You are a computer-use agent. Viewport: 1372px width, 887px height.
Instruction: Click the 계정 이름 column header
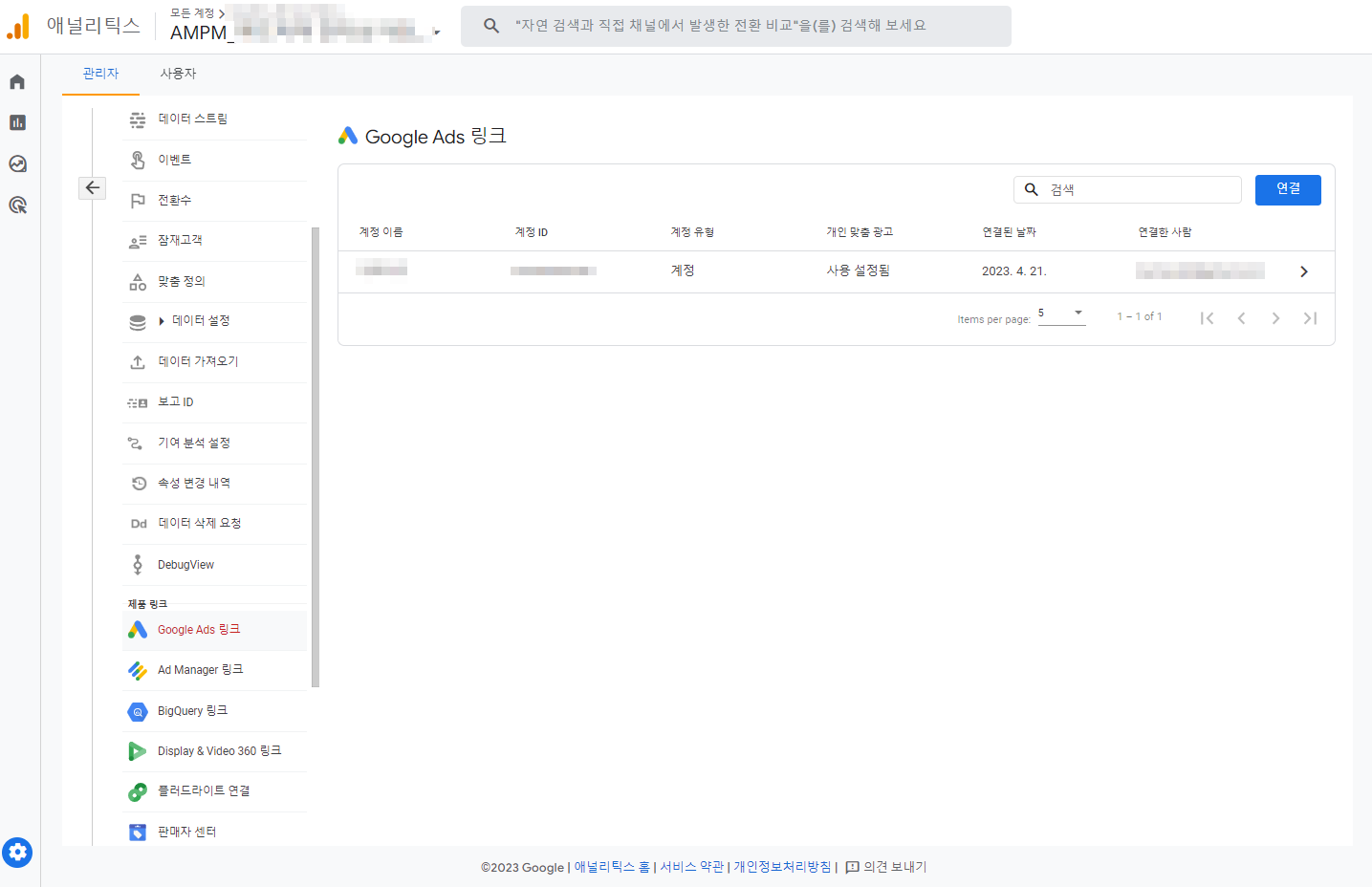(381, 232)
